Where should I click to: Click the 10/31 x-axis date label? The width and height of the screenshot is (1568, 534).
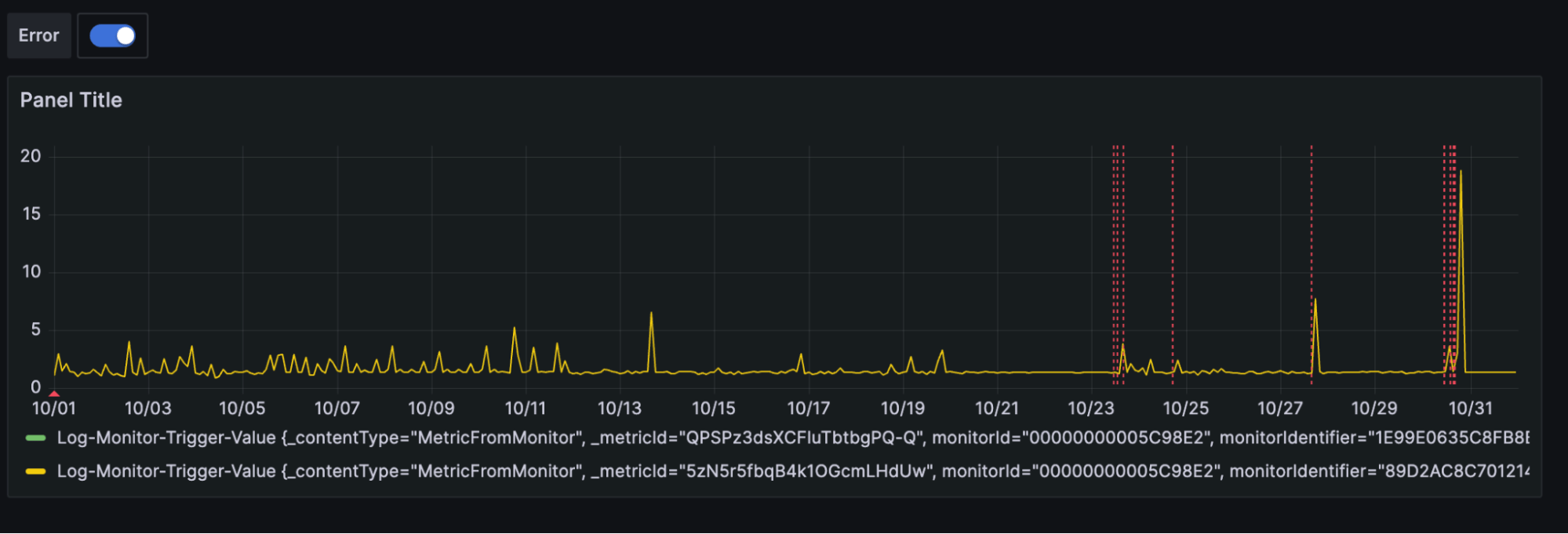pyautogui.click(x=1470, y=409)
